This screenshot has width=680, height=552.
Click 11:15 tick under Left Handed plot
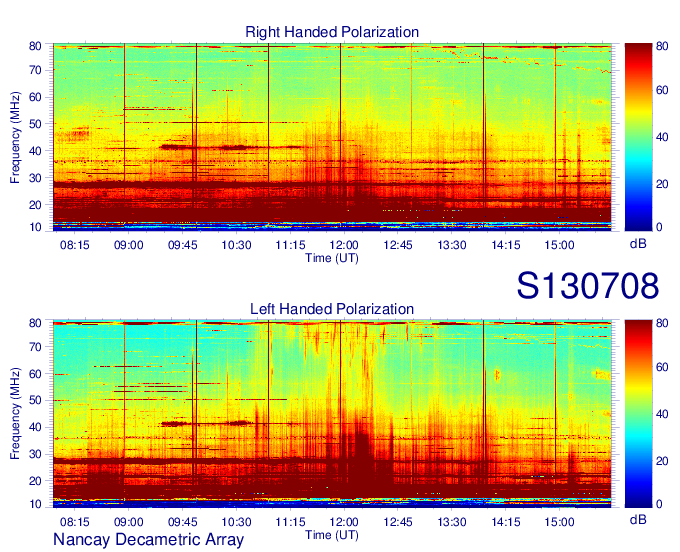coord(290,522)
